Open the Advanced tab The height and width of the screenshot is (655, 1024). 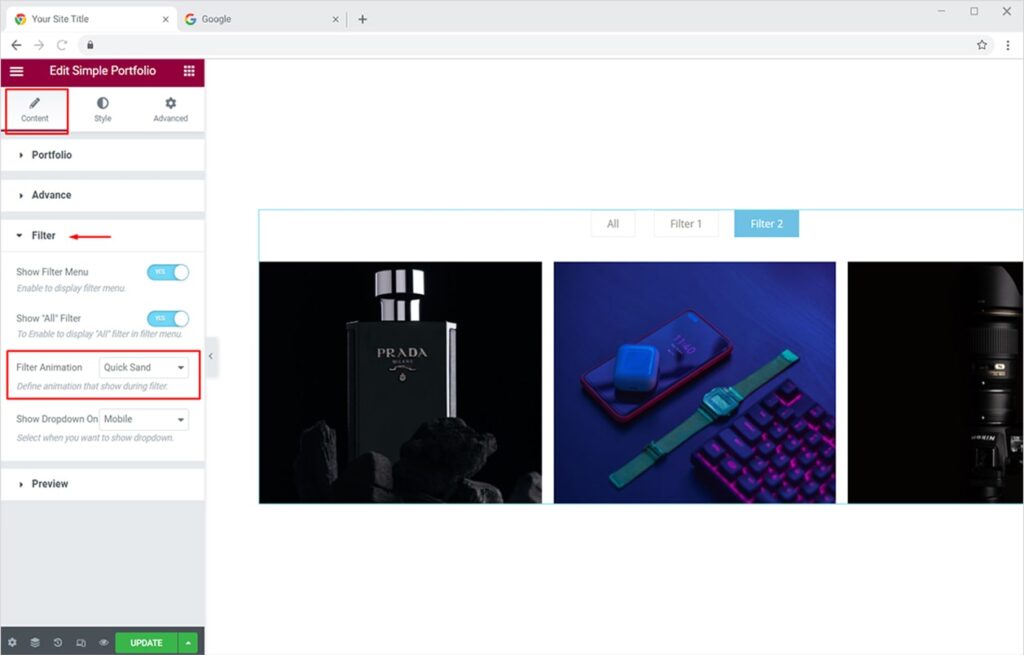pyautogui.click(x=170, y=109)
